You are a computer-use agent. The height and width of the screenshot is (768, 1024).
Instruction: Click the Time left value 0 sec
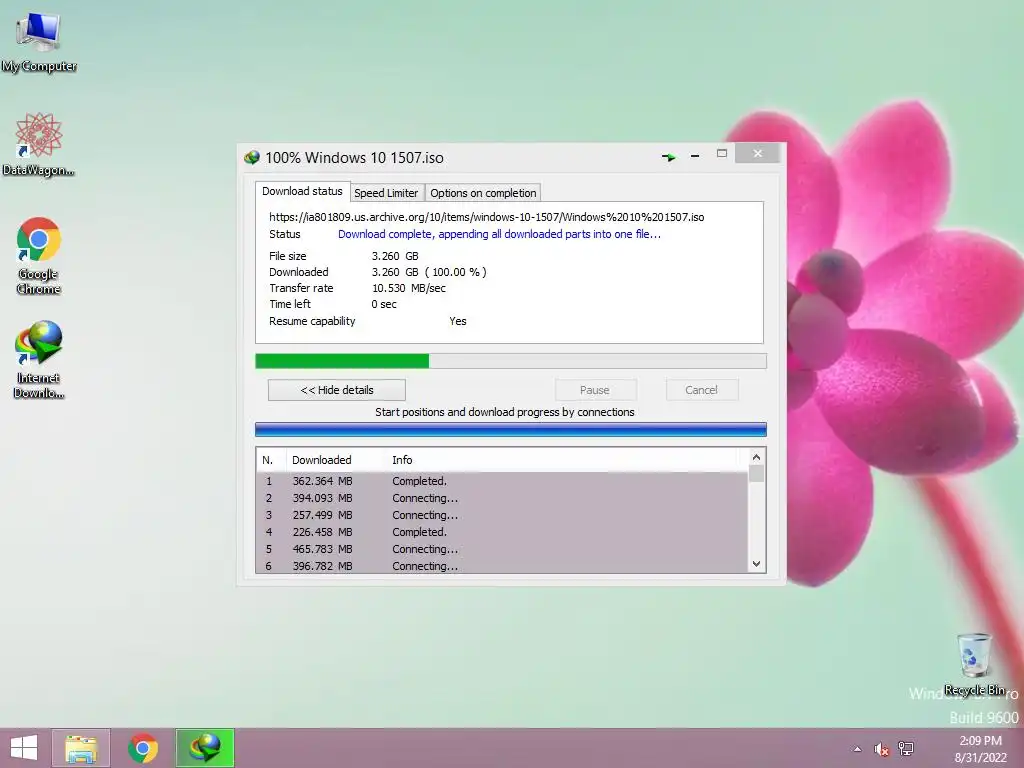pos(384,304)
